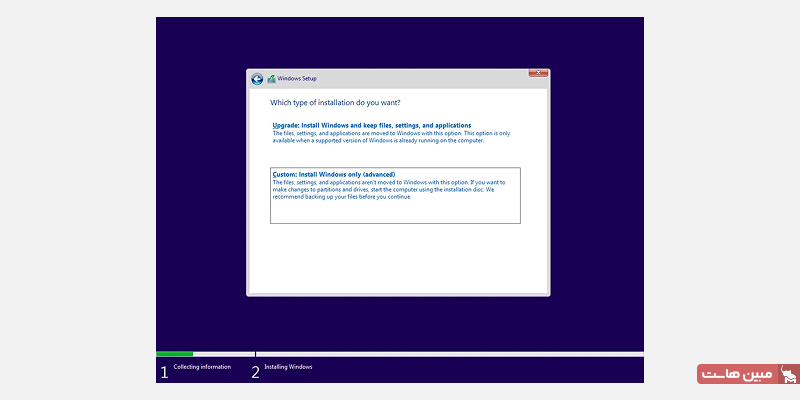The height and width of the screenshot is (400, 800).
Task: Click the Windows Setup title icon
Action: 271,79
